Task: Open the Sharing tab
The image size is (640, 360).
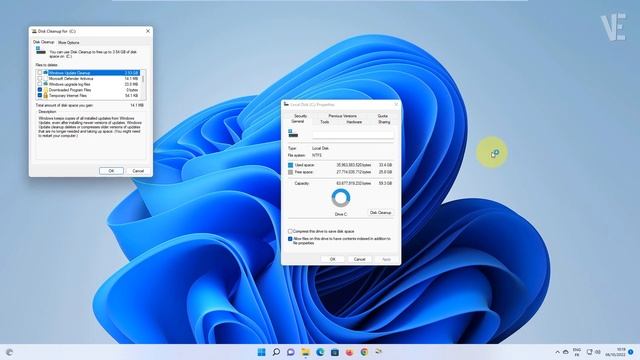Action: [384, 122]
